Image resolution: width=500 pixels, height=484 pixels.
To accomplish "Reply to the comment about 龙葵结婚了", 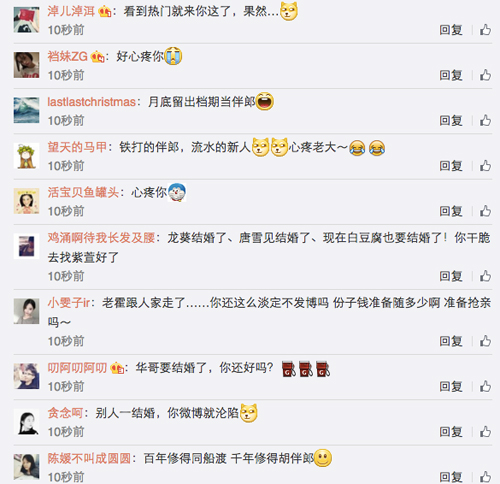I will click(451, 276).
